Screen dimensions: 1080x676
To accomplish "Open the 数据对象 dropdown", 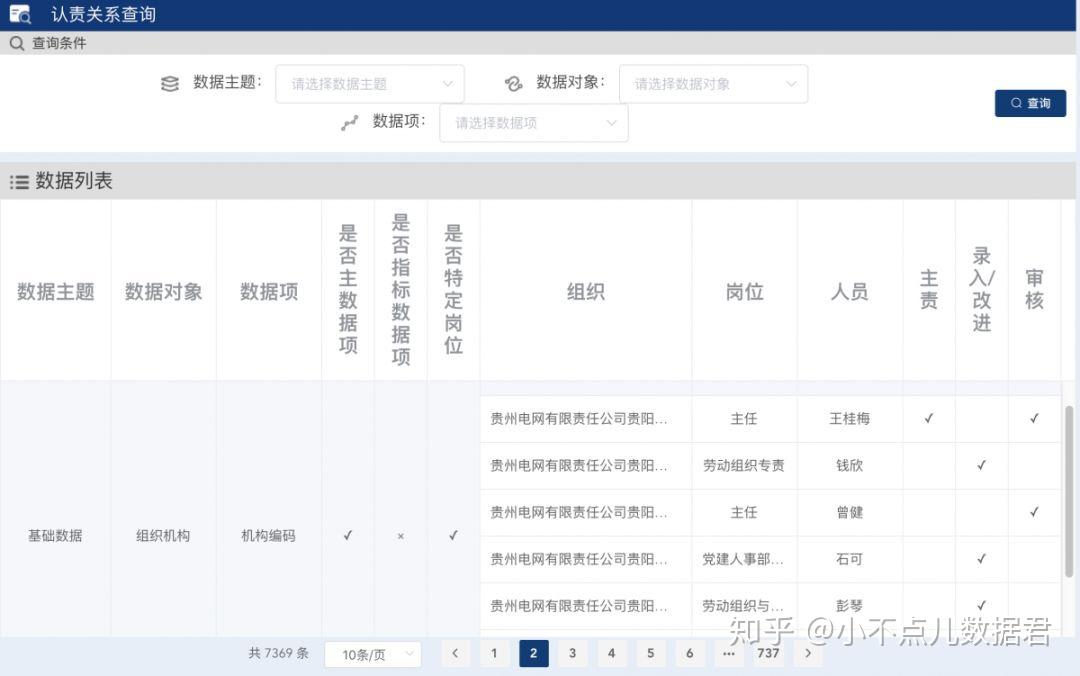I will pos(714,83).
